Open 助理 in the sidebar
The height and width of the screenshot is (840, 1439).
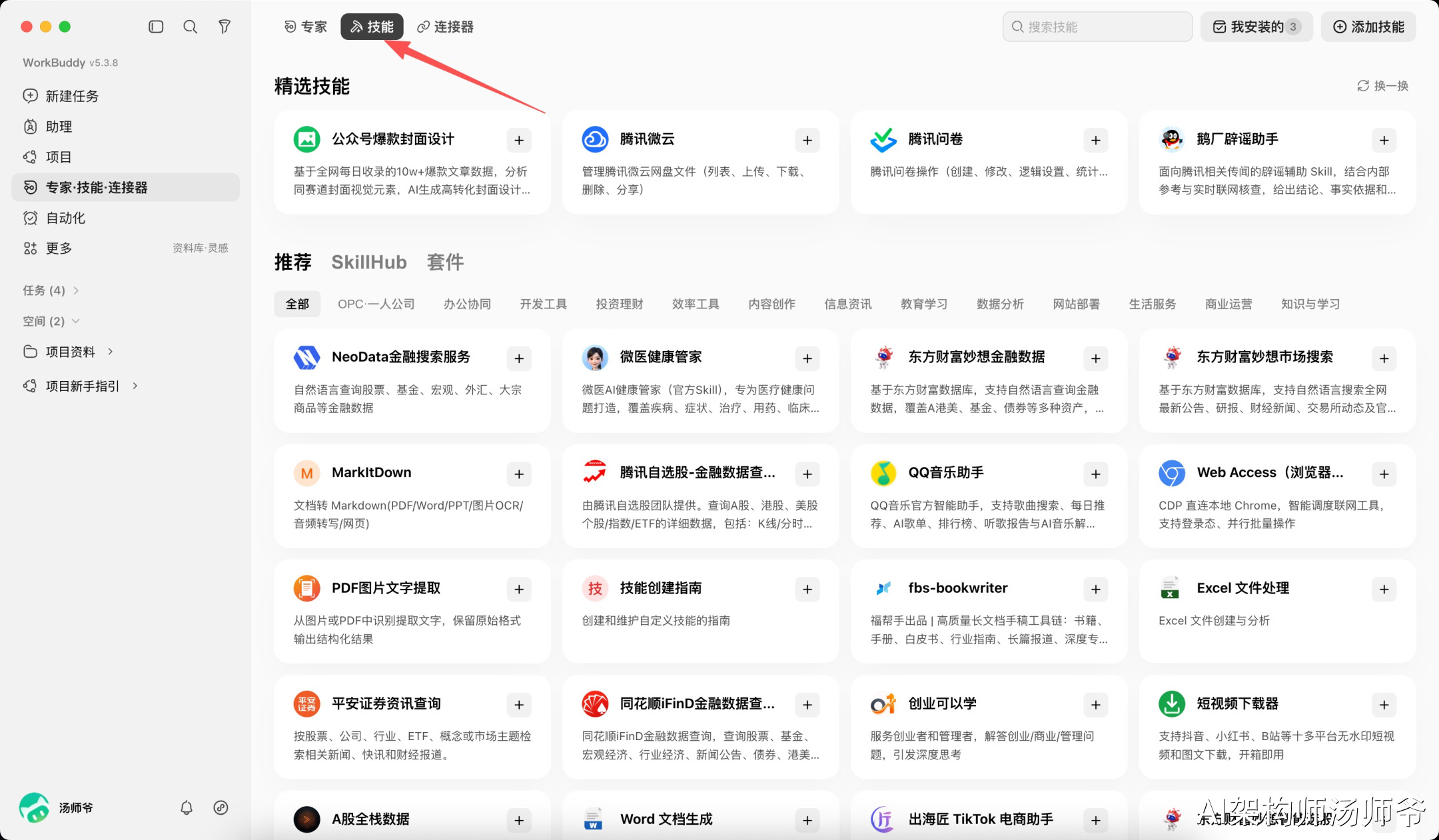click(125, 127)
